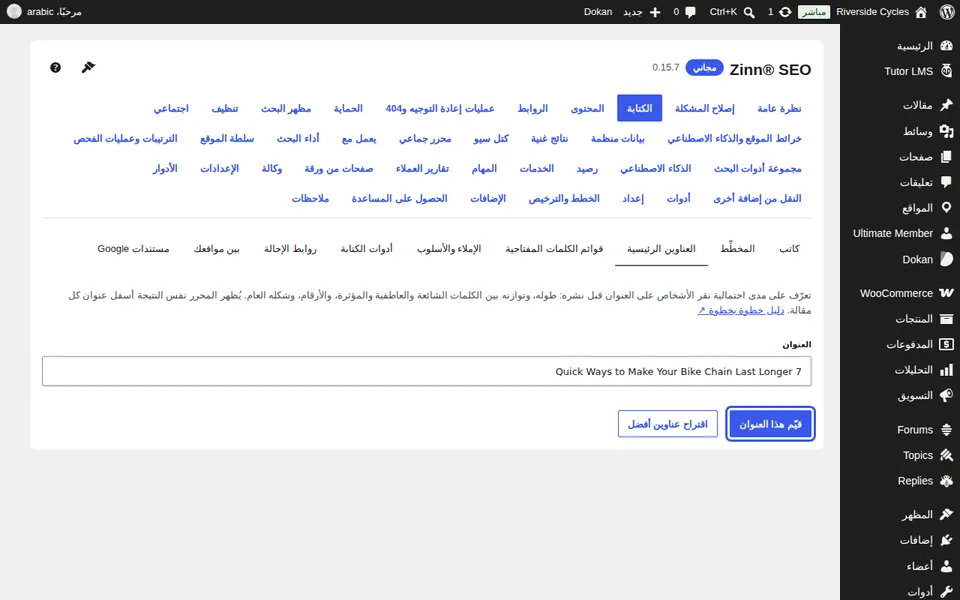The width and height of the screenshot is (960, 600).
Task: Switch to المحتوى tab
Action: [x=587, y=108]
